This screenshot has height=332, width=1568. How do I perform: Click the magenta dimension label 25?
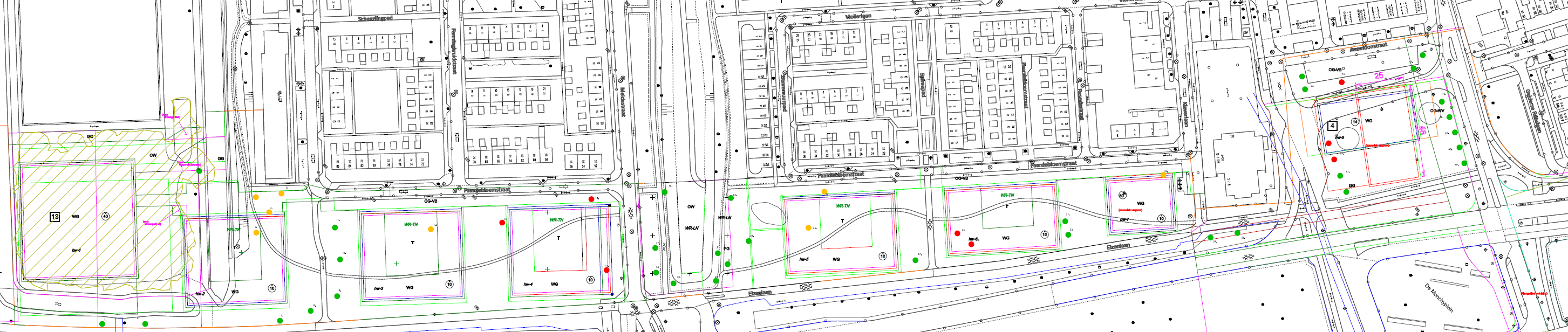coord(1379,75)
